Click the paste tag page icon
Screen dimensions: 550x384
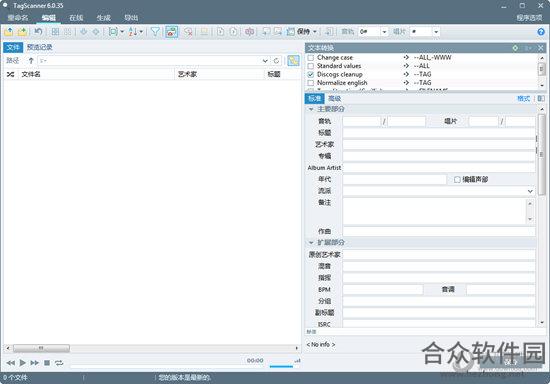tap(233, 32)
